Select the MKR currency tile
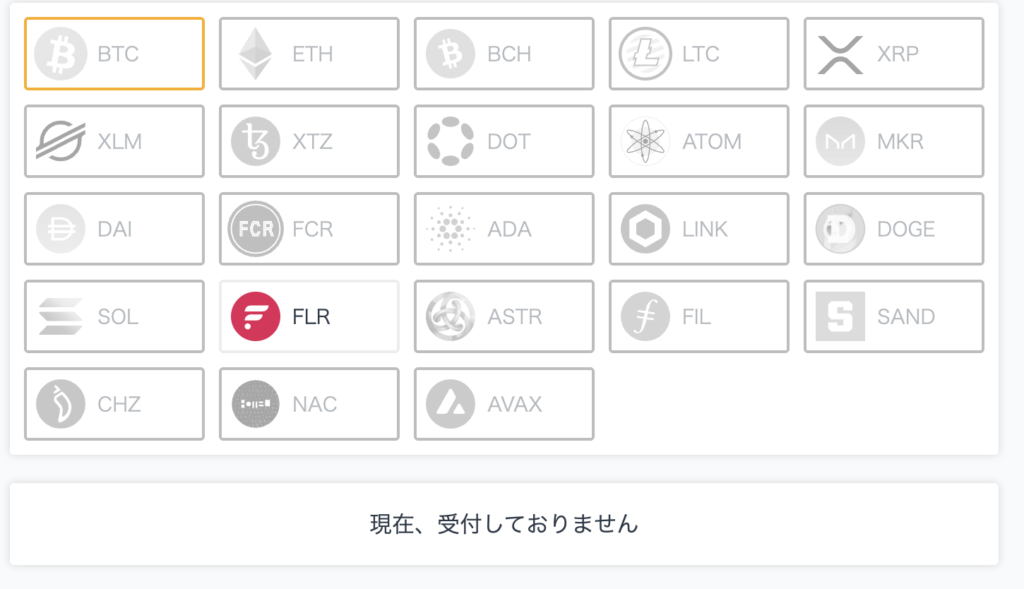The height and width of the screenshot is (589, 1024). 893,141
